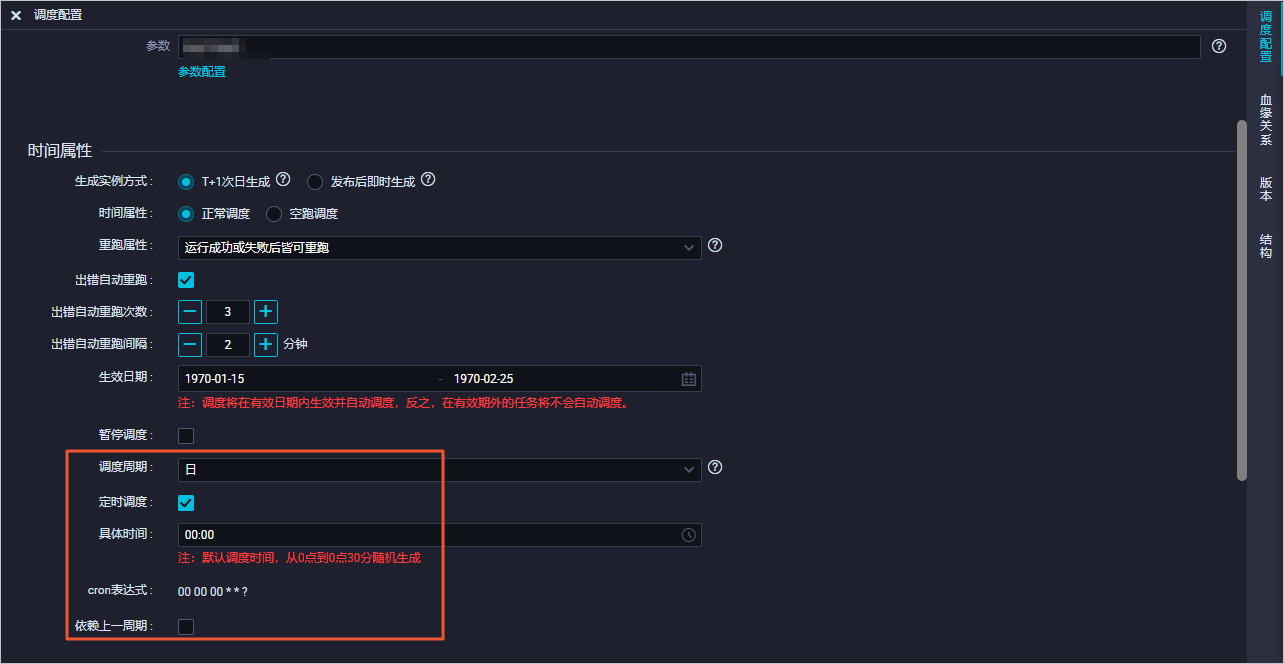
Task: Open the 调度周期 dropdown showing 日
Action: tap(440, 469)
